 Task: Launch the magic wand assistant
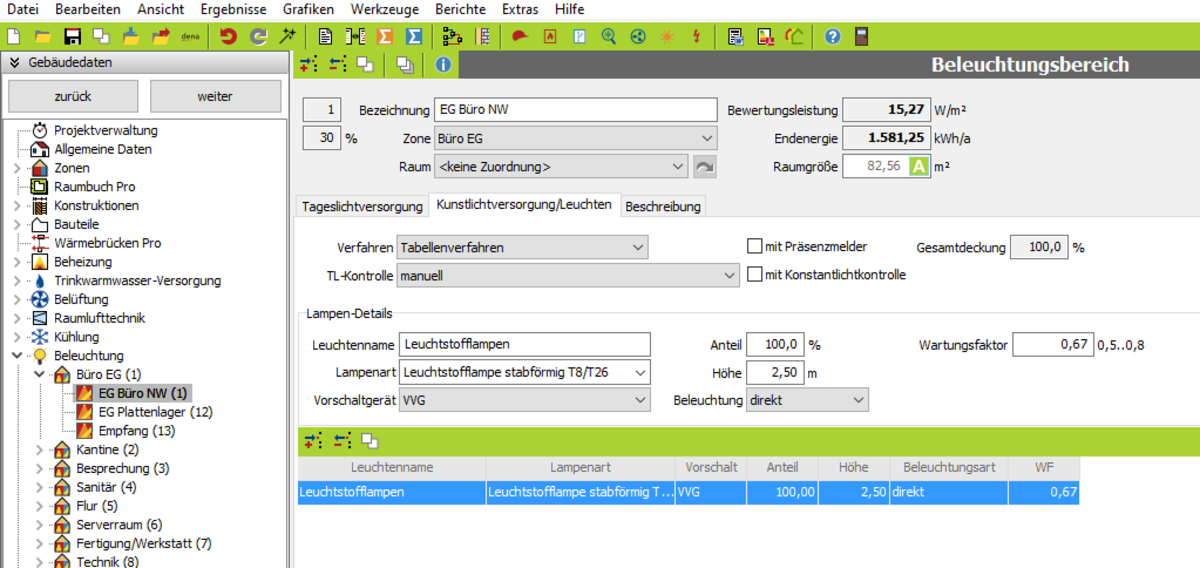pyautogui.click(x=287, y=37)
